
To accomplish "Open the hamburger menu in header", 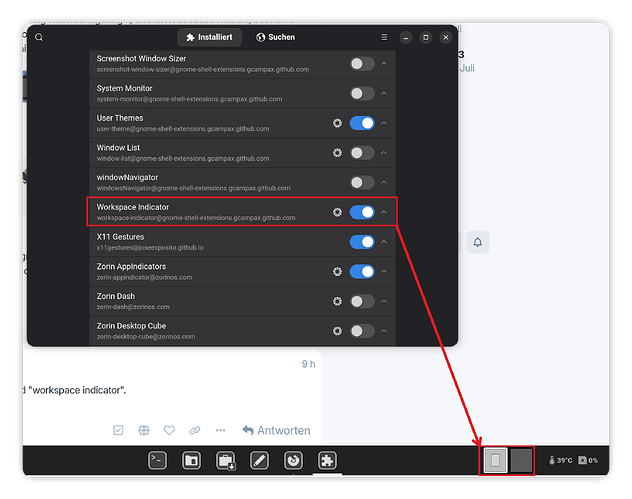I will (384, 37).
